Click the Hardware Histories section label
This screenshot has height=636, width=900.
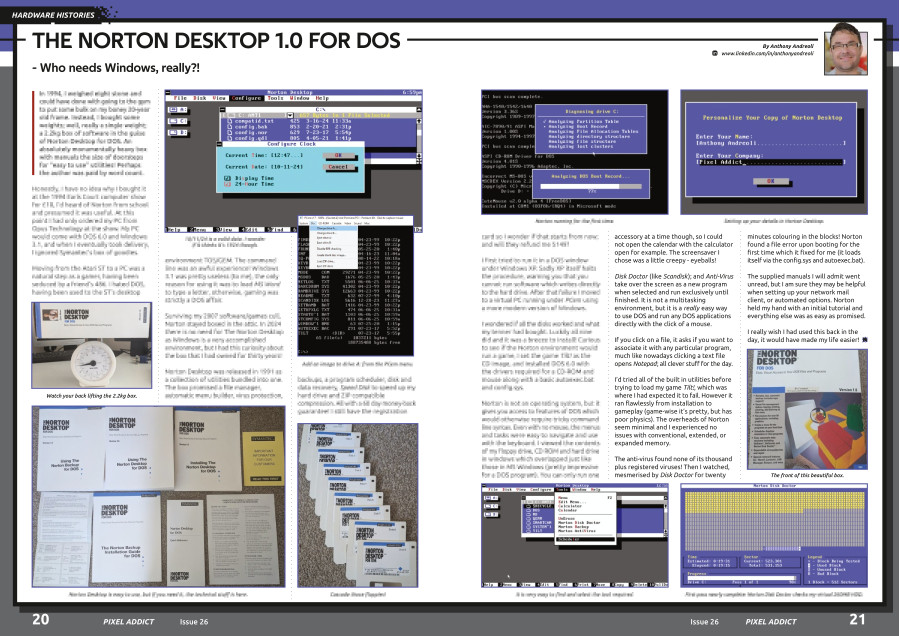(53, 15)
